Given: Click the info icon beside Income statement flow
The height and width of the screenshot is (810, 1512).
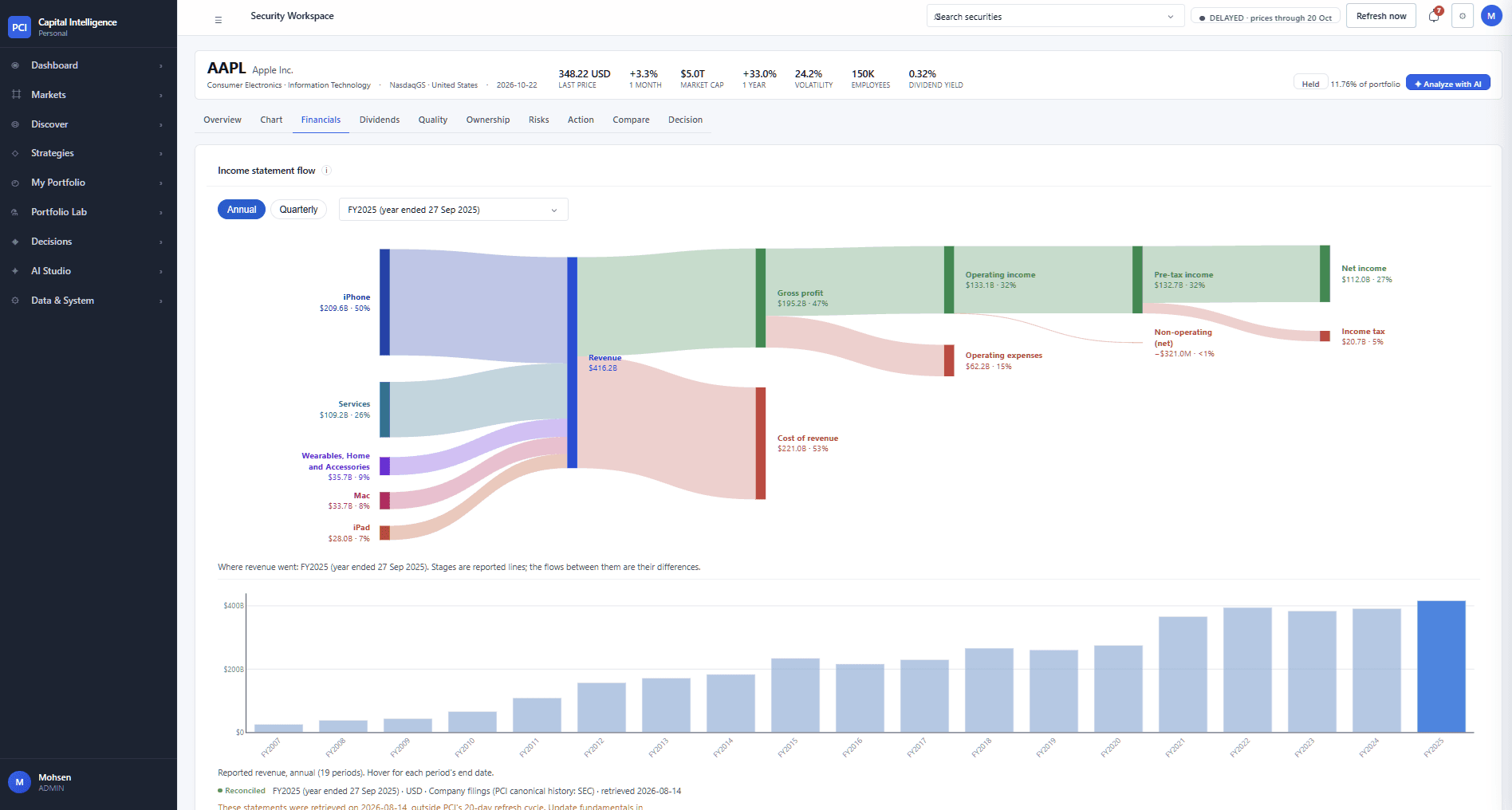Looking at the screenshot, I should click(x=326, y=171).
